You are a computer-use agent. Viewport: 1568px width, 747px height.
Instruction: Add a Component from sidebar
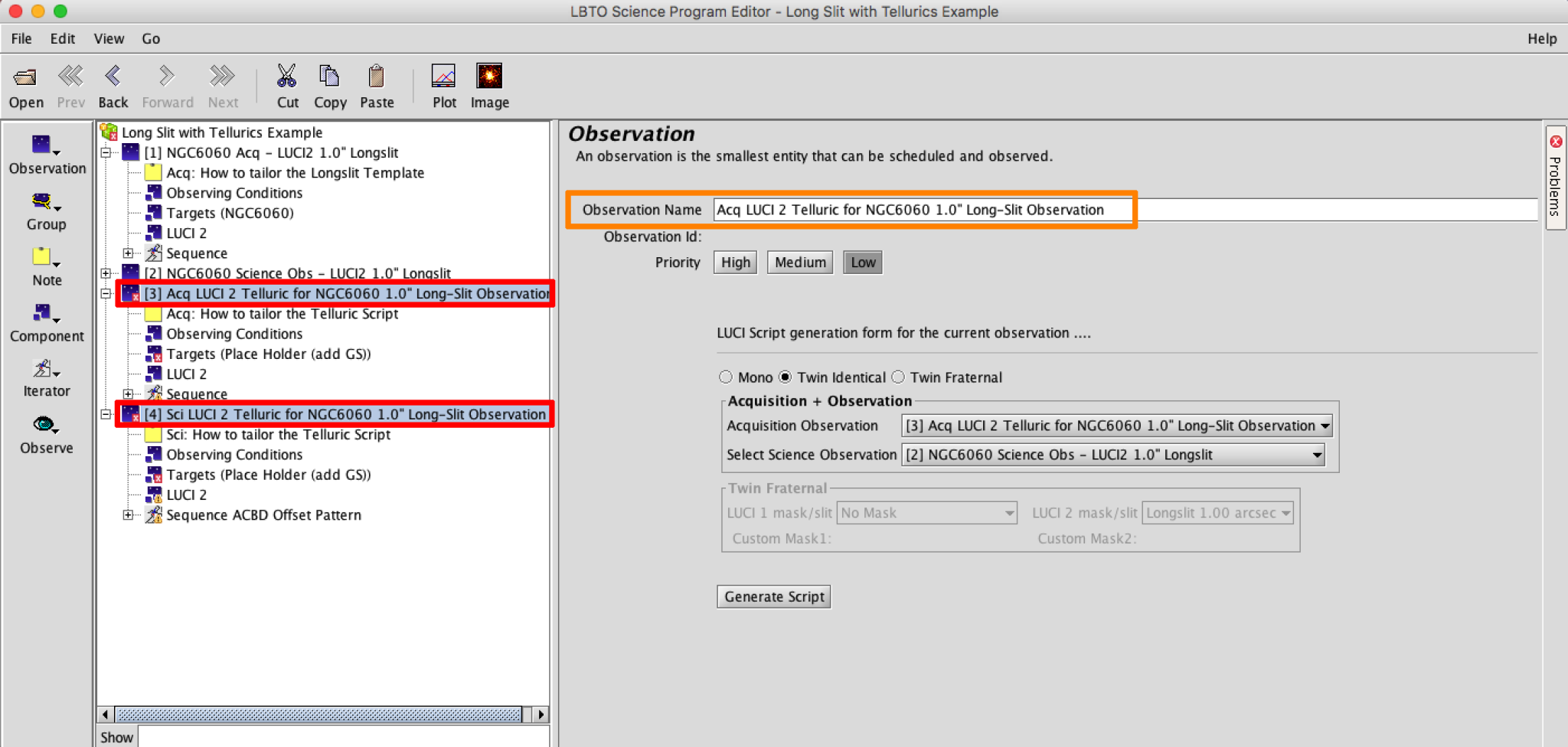click(47, 323)
